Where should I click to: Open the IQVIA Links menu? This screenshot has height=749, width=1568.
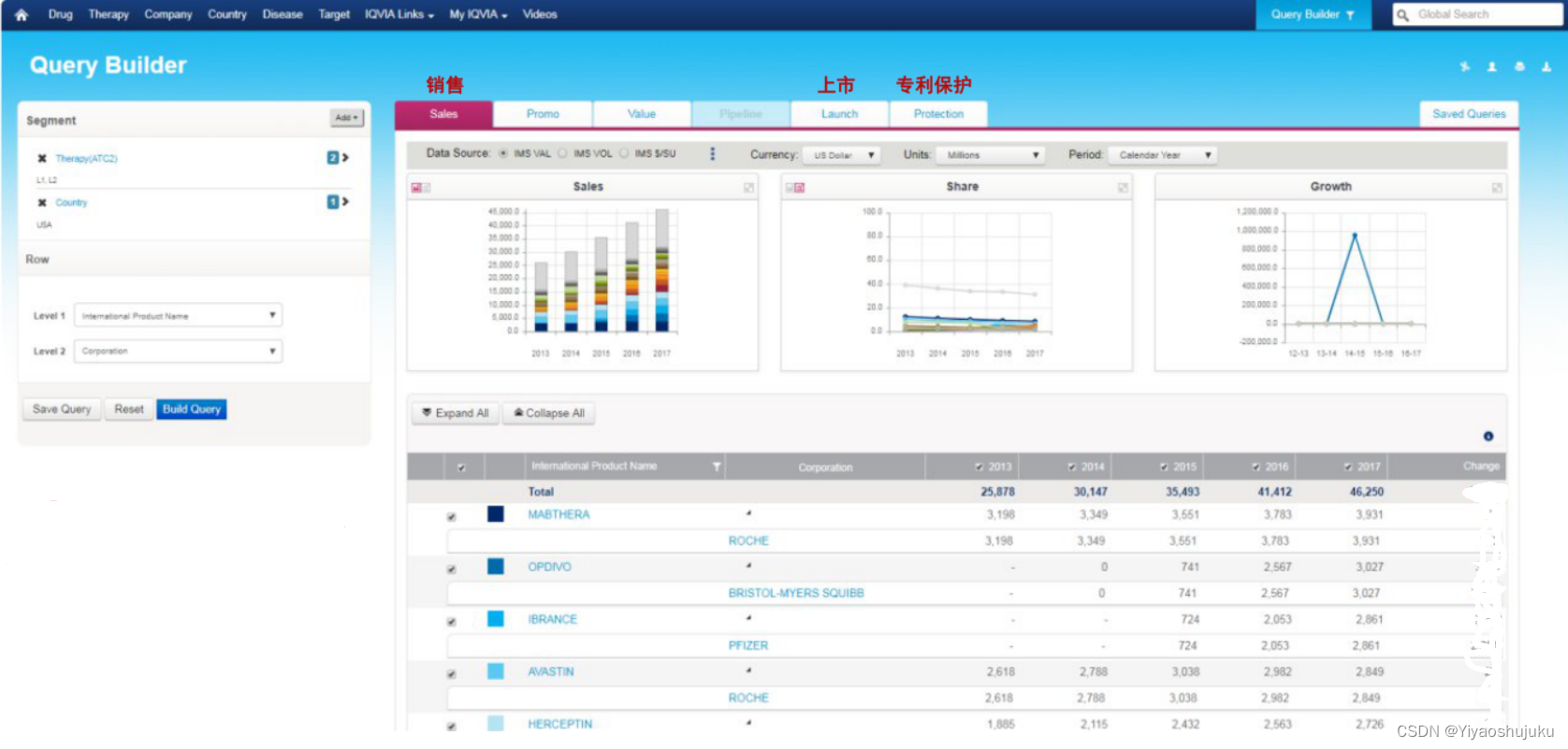pyautogui.click(x=399, y=14)
